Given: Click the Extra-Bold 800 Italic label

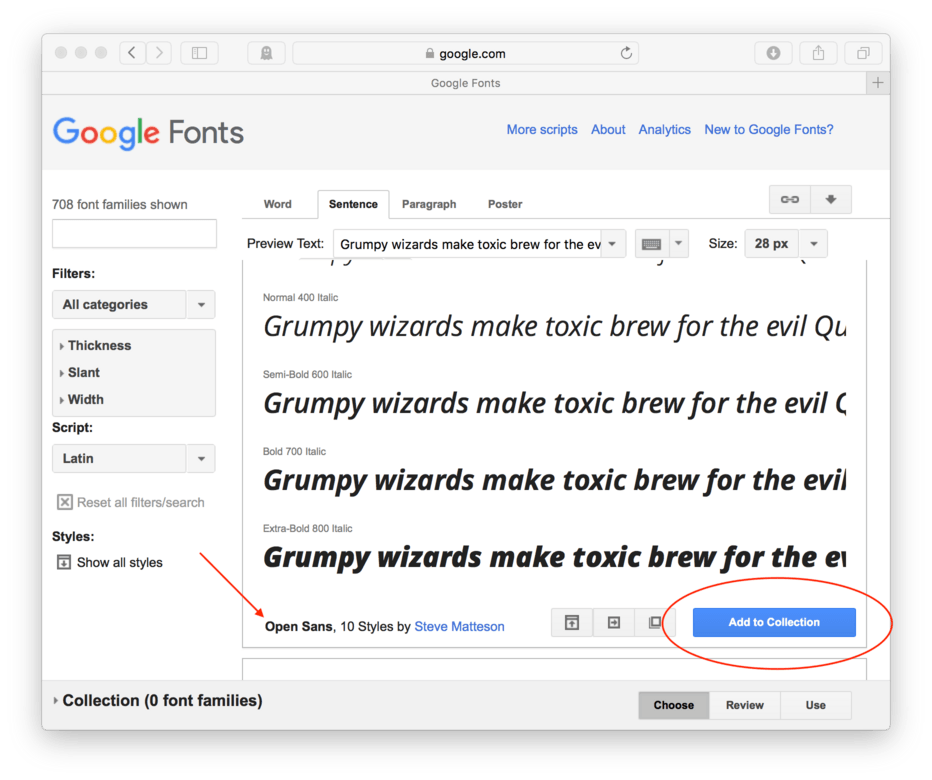Looking at the screenshot, I should point(307,529).
